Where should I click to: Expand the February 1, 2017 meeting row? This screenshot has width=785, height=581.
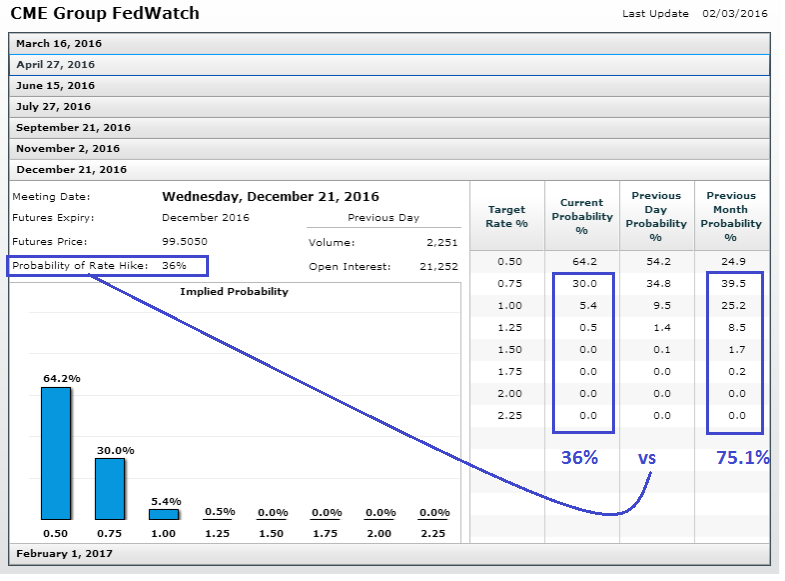click(65, 553)
